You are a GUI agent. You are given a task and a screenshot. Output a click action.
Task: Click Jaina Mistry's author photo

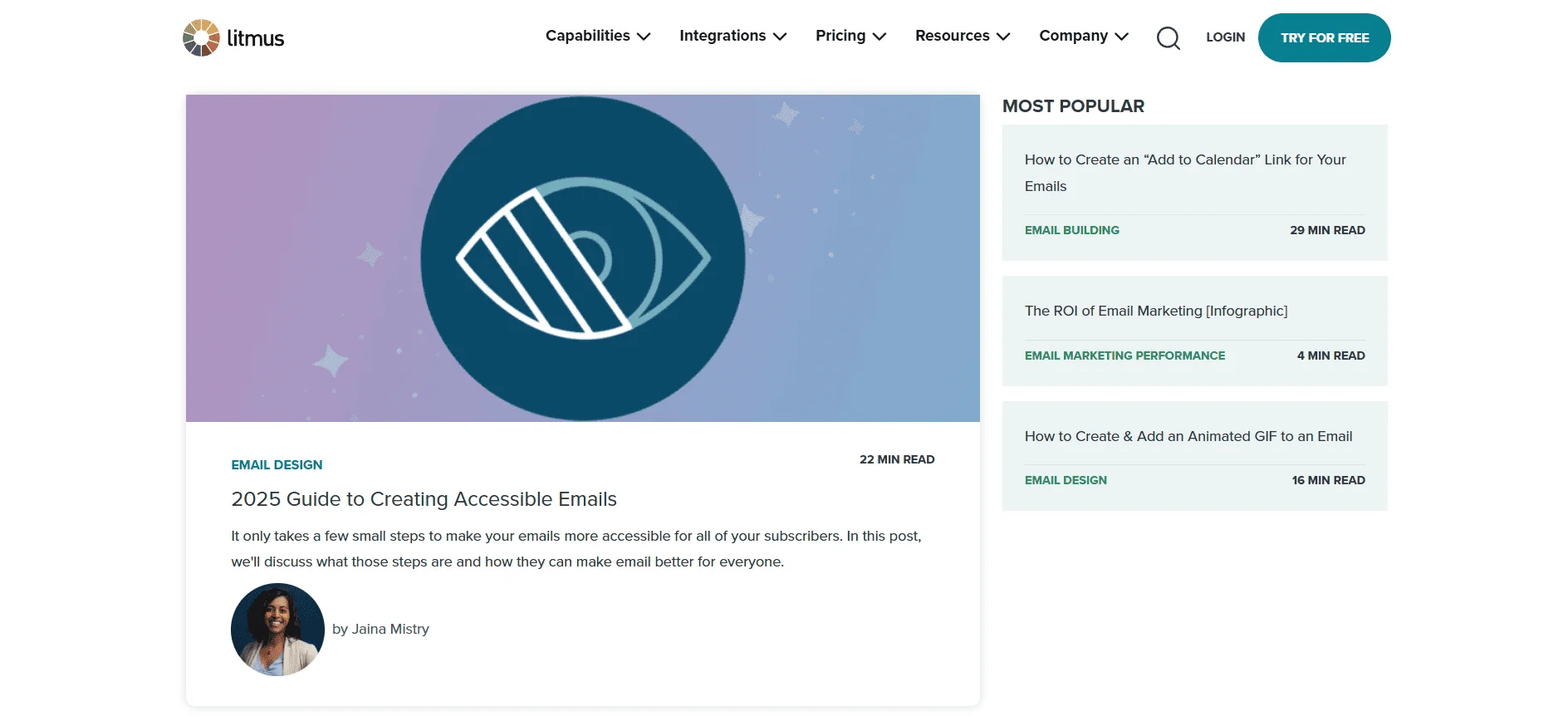(x=277, y=630)
